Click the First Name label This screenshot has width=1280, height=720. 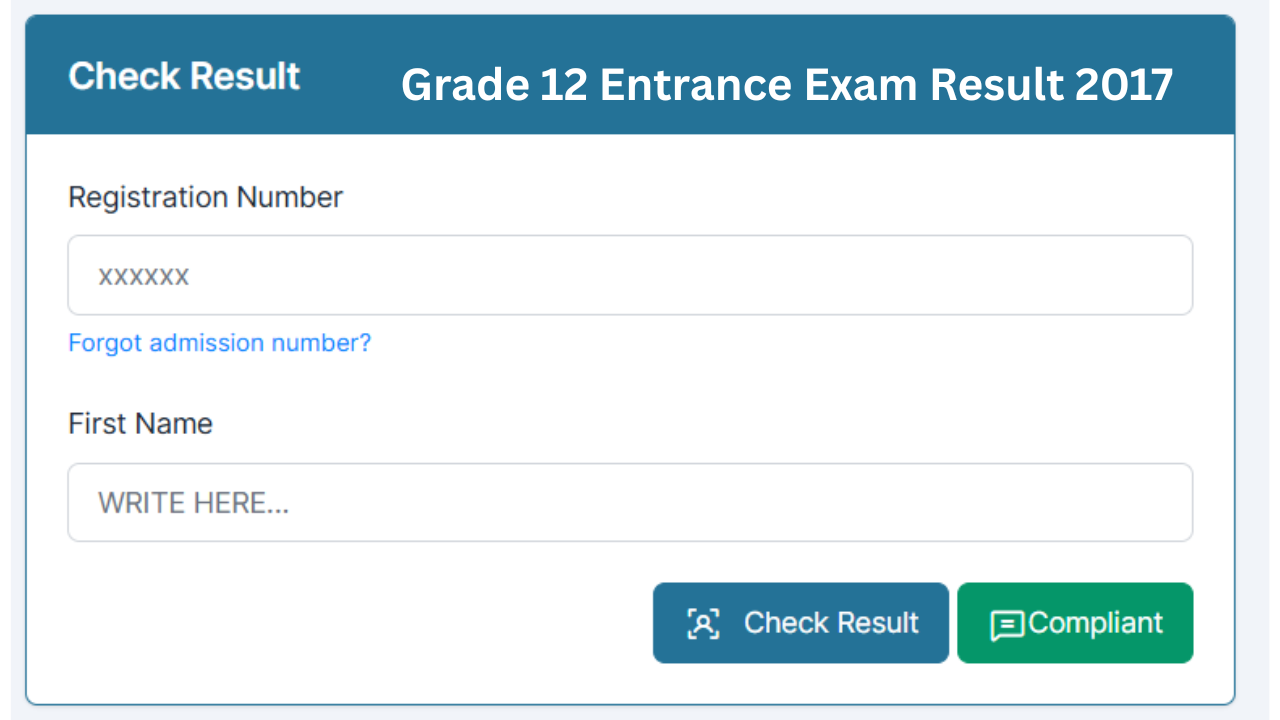(x=140, y=424)
